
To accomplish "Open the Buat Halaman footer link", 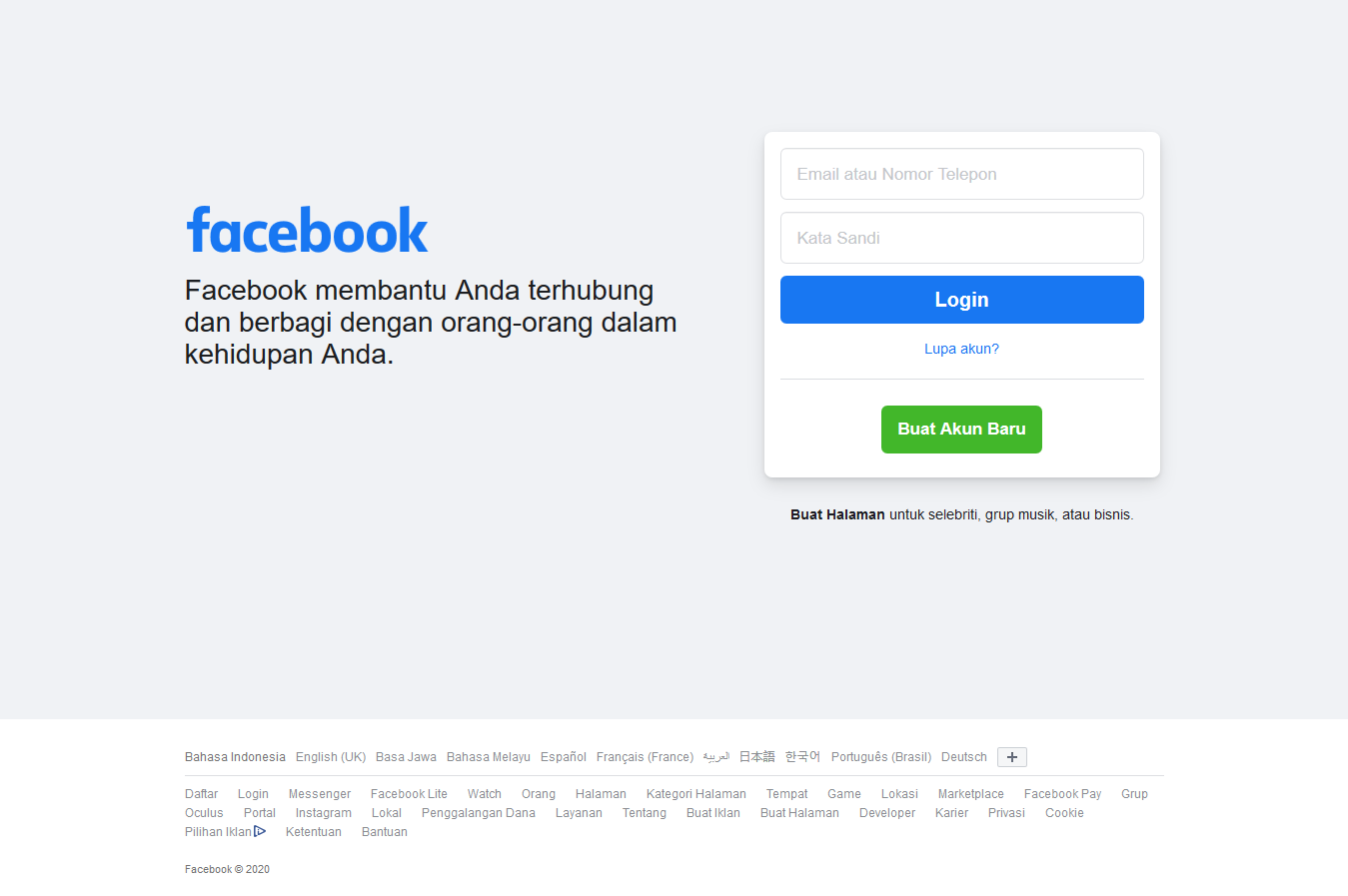I will 799,813.
